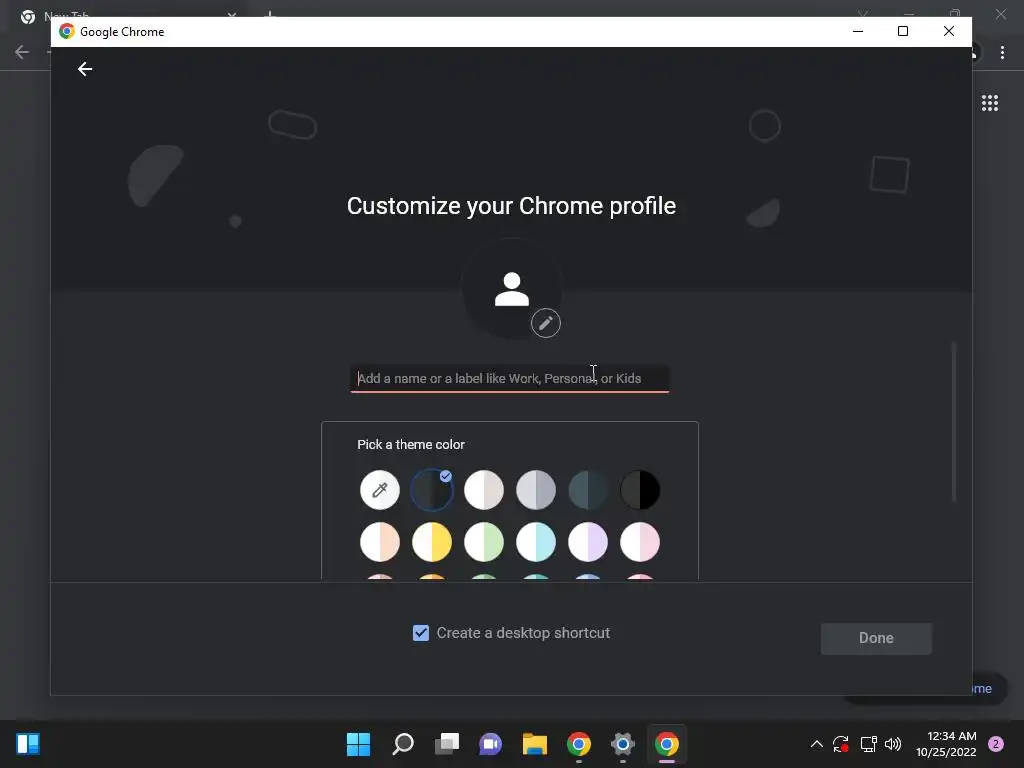Maximize the Google Chrome profile window

tap(903, 31)
